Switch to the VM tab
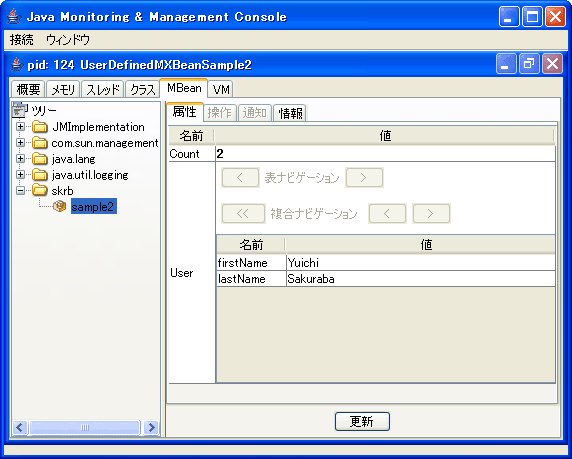 (221, 89)
